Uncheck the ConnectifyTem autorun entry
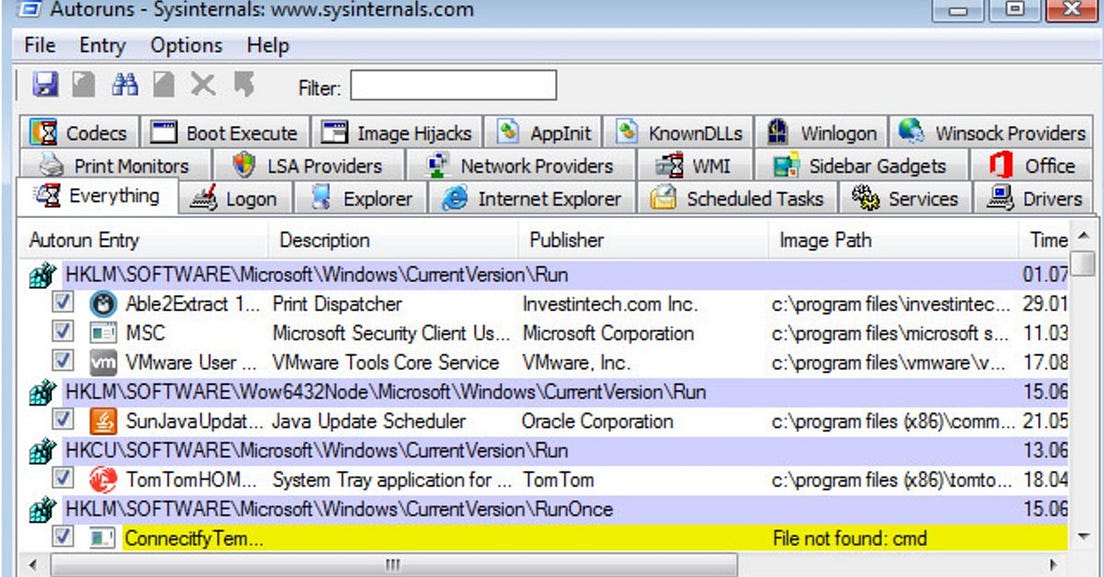1104x577 pixels. coord(63,537)
